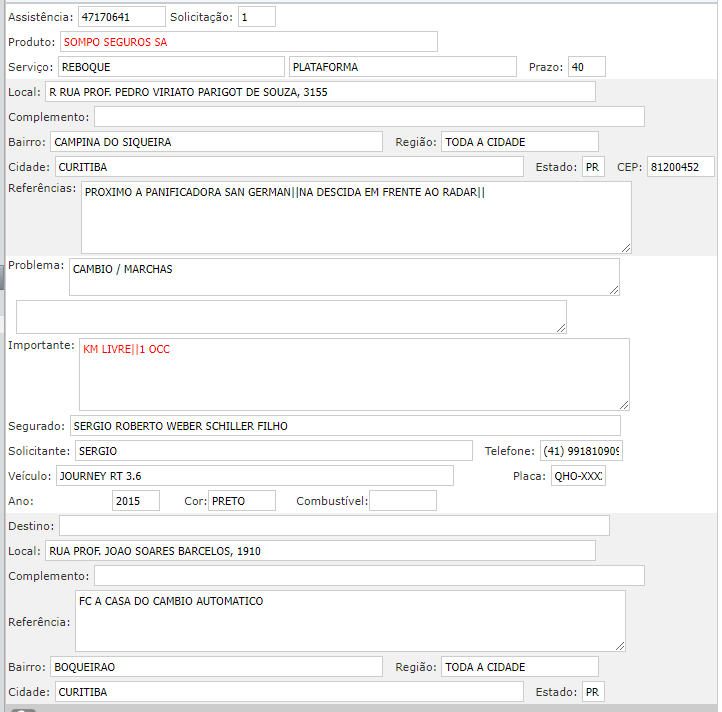
Task: Click the Produto field showing SOMPO SEGUROS SA
Action: [248, 42]
